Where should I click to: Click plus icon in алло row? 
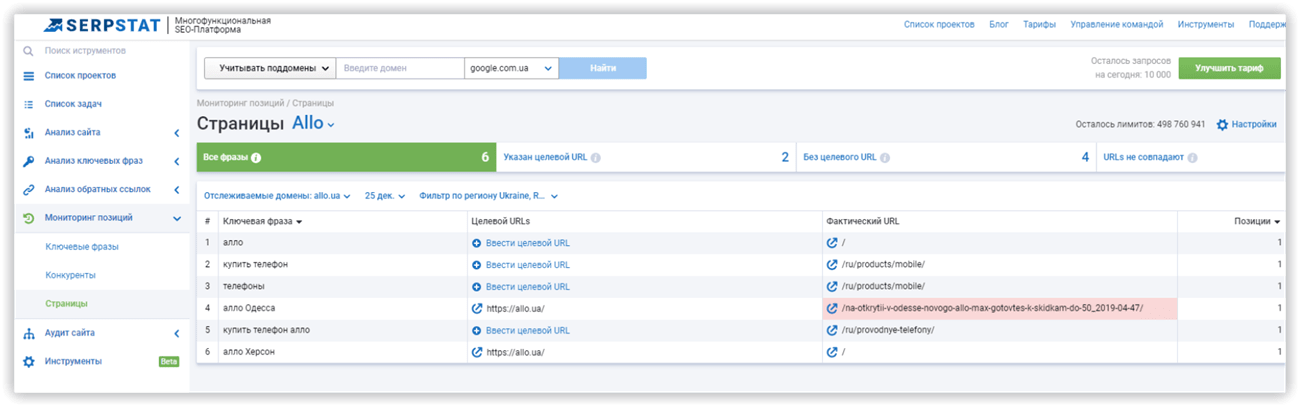coord(476,243)
